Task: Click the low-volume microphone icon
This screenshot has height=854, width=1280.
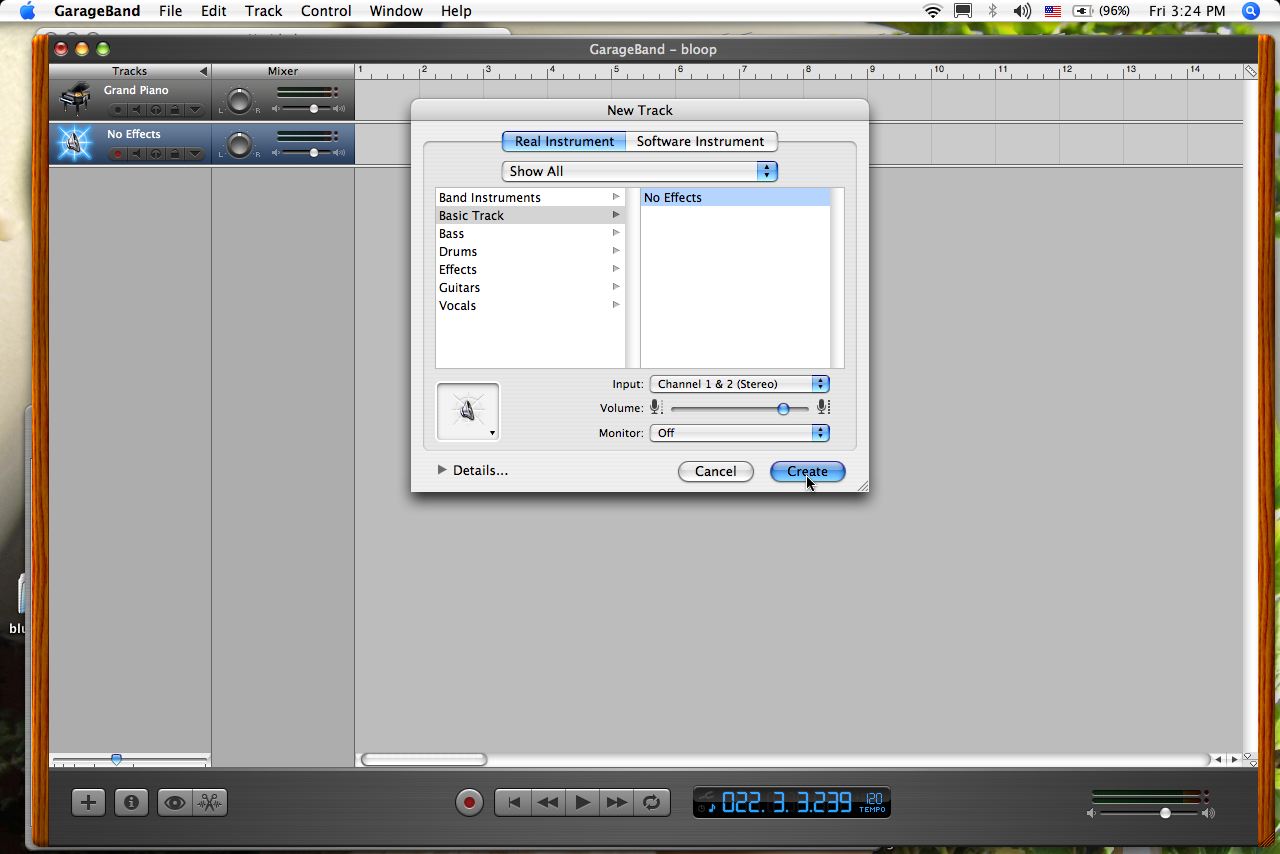Action: coord(656,407)
